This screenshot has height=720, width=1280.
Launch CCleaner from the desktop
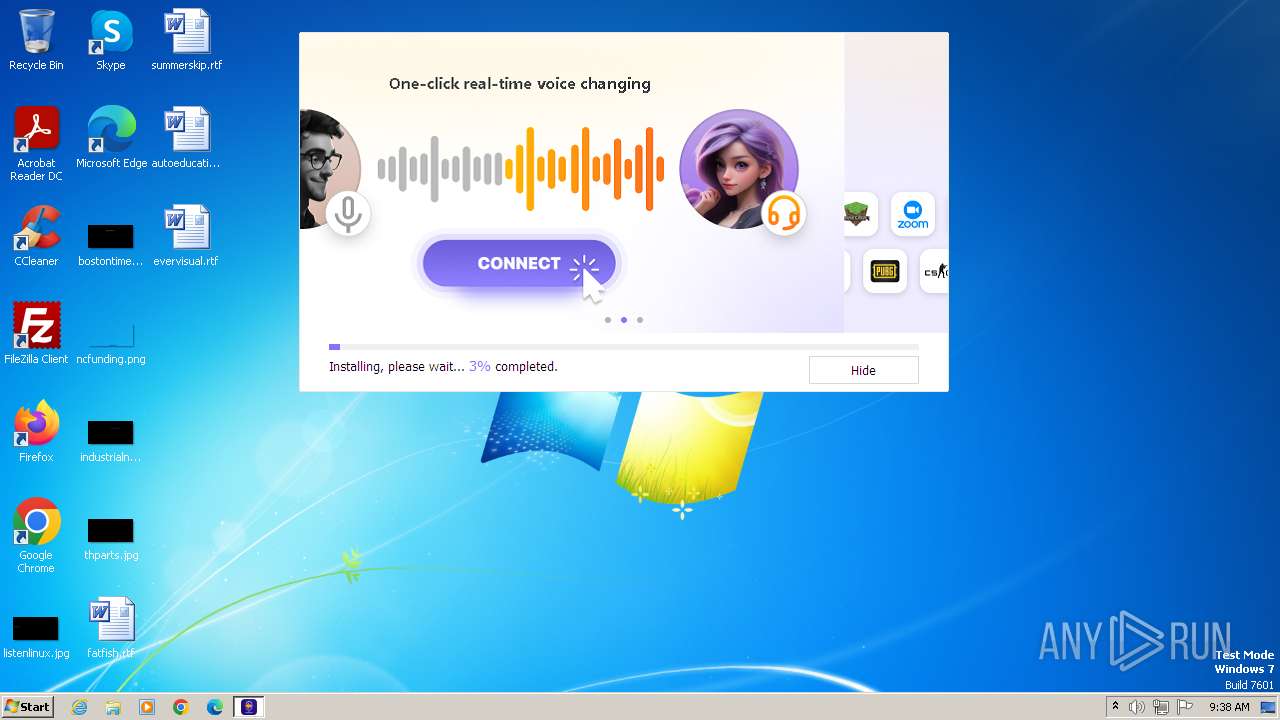click(36, 236)
